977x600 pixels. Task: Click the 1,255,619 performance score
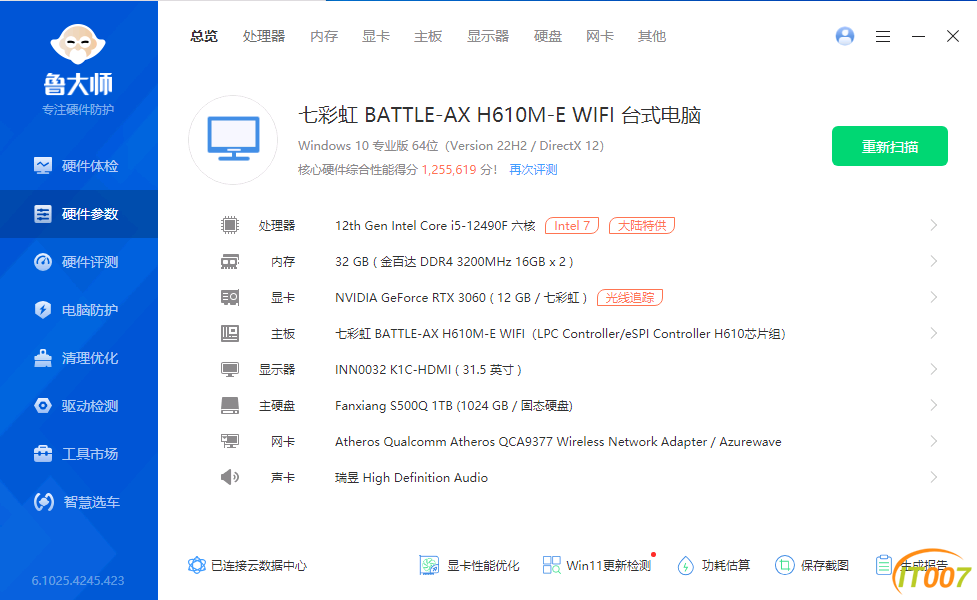[x=449, y=169]
